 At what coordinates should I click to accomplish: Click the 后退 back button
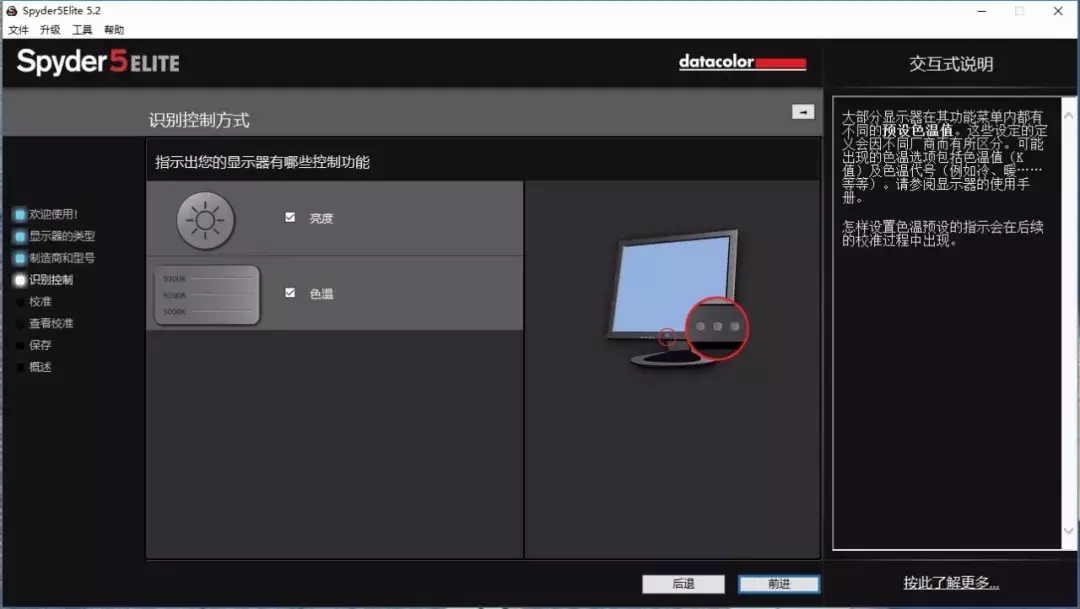pos(683,584)
